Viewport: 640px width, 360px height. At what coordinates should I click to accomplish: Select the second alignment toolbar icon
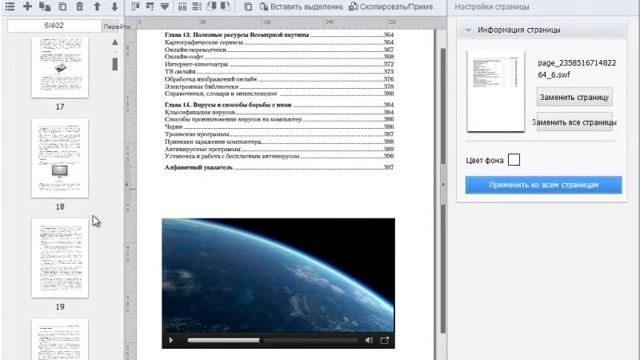pos(150,7)
